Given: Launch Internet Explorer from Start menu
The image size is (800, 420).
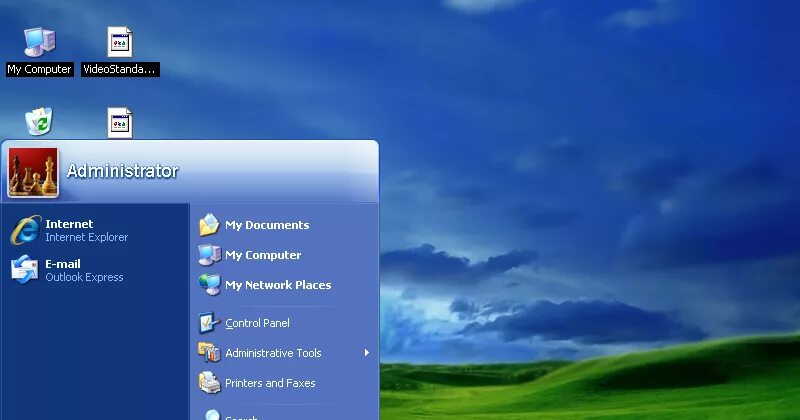Looking at the screenshot, I should tap(26, 230).
